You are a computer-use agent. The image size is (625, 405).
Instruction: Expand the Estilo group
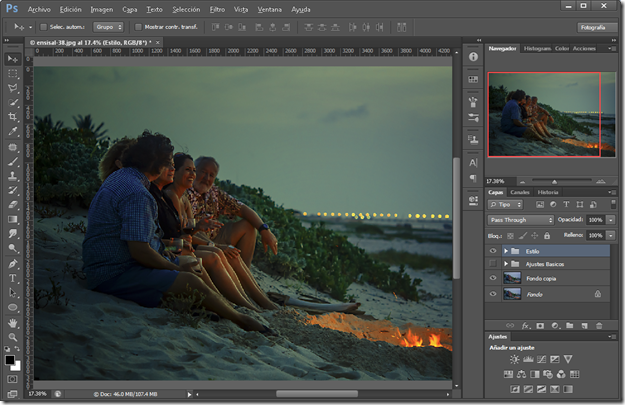point(505,251)
